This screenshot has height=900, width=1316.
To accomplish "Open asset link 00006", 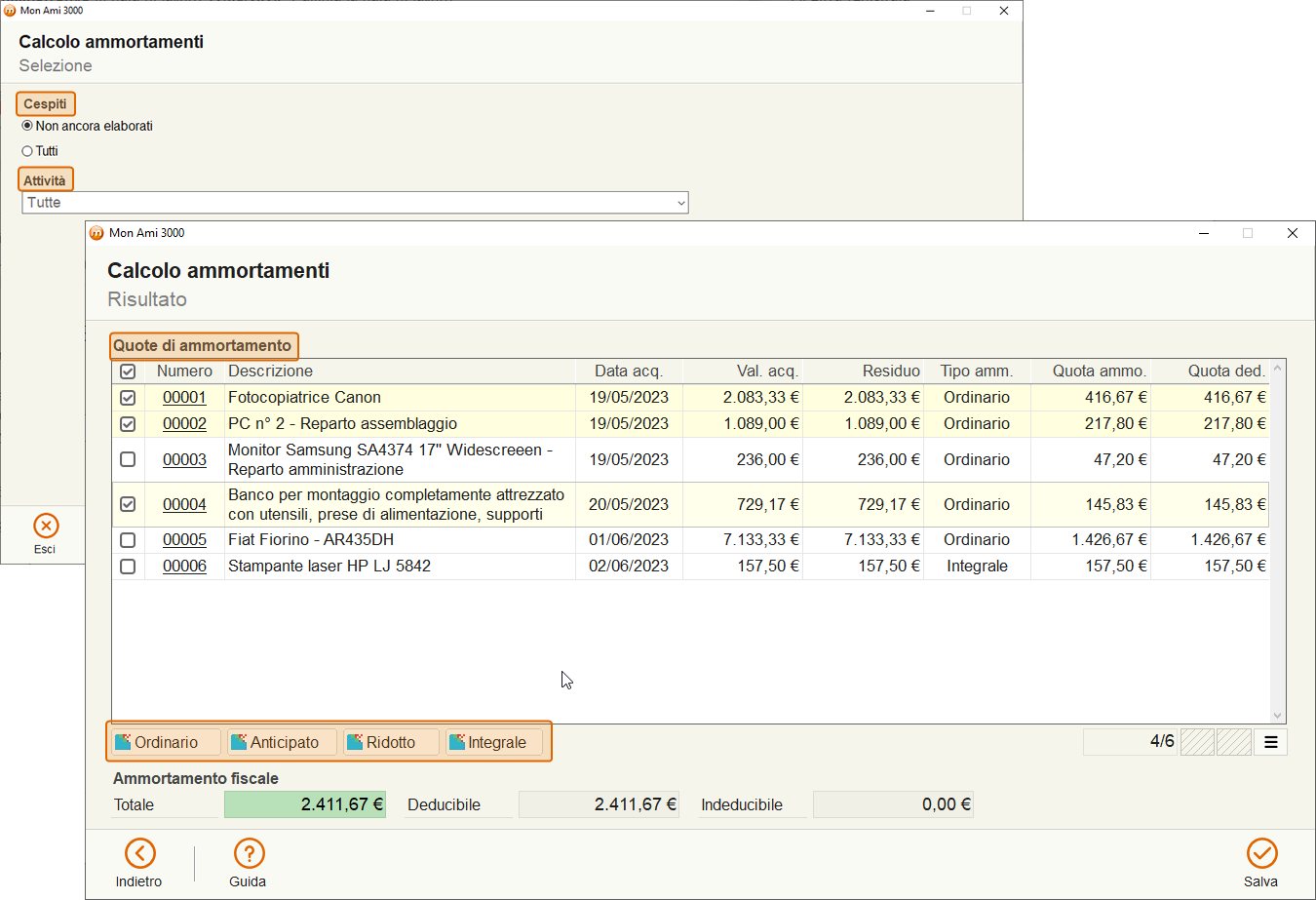I will [184, 567].
